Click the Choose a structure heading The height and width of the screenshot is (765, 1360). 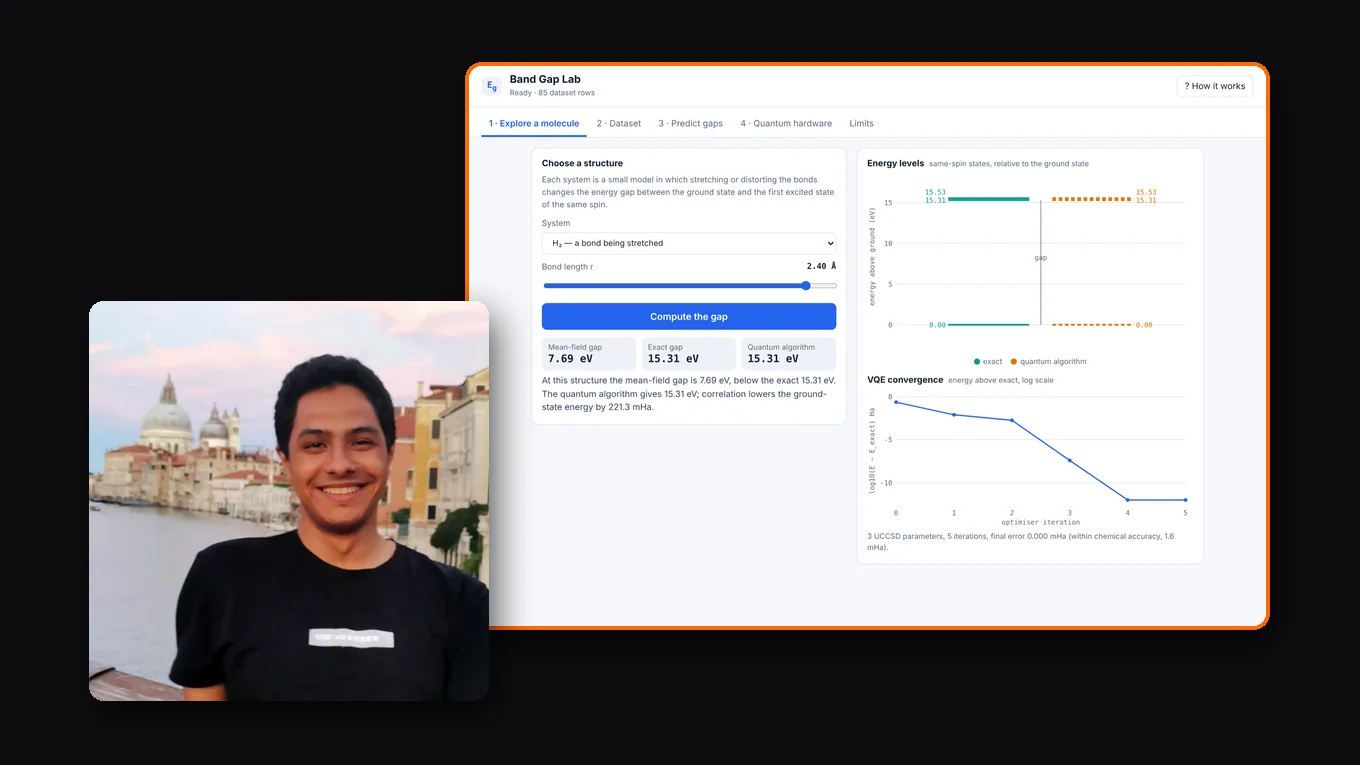click(582, 163)
